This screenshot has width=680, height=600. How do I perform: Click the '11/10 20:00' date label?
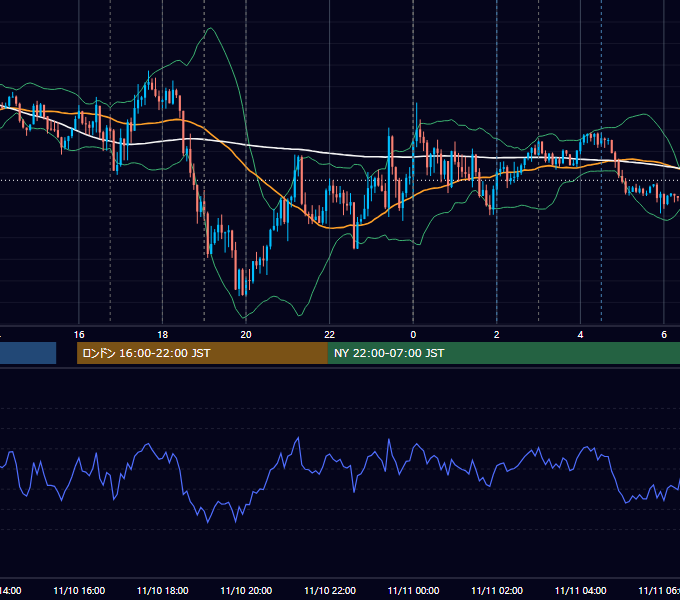(246, 590)
